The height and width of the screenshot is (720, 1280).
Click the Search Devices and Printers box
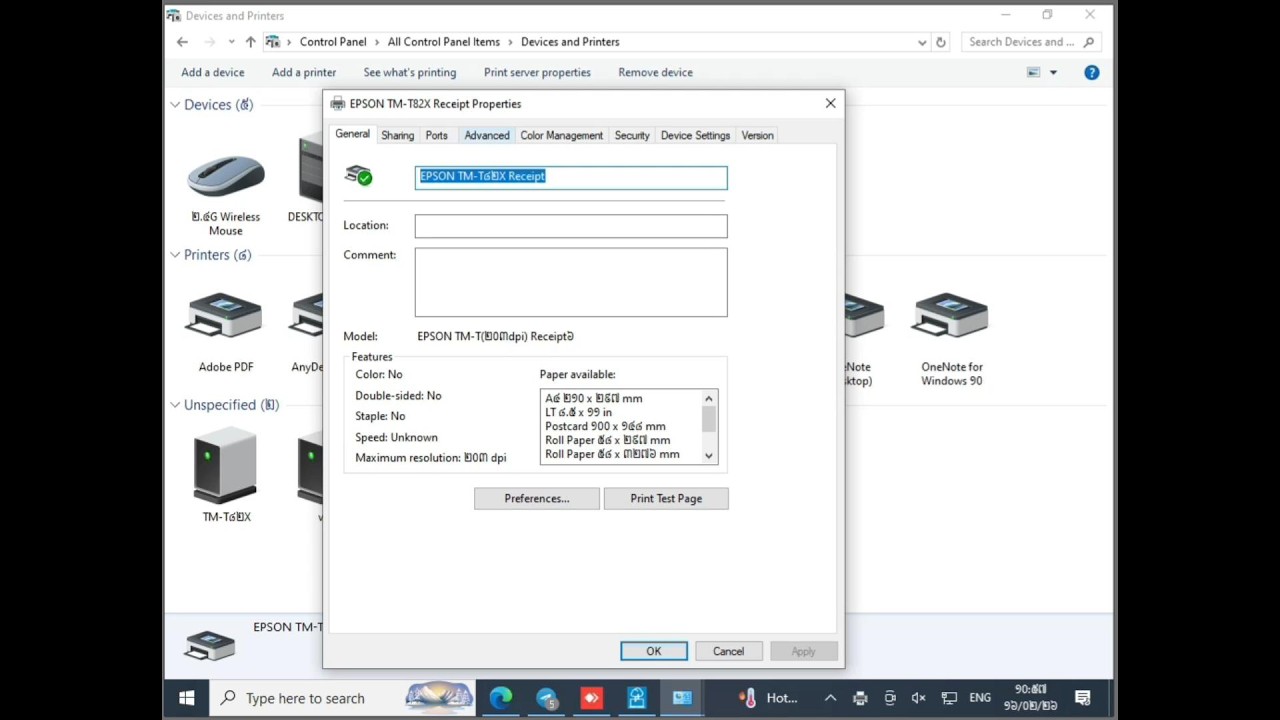pyautogui.click(x=1031, y=42)
